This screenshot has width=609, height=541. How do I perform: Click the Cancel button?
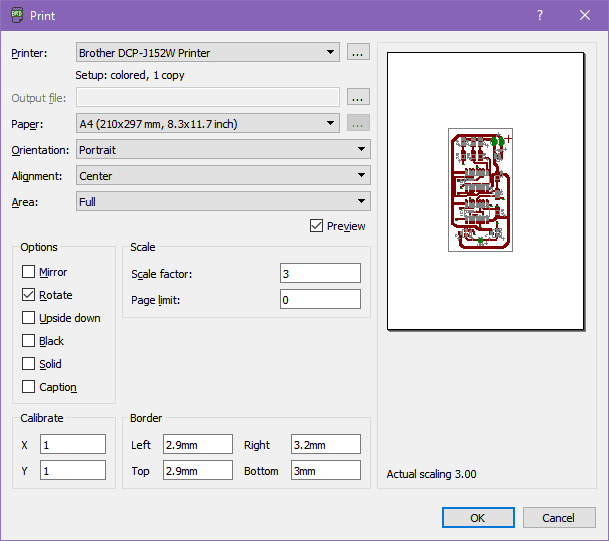(x=559, y=518)
